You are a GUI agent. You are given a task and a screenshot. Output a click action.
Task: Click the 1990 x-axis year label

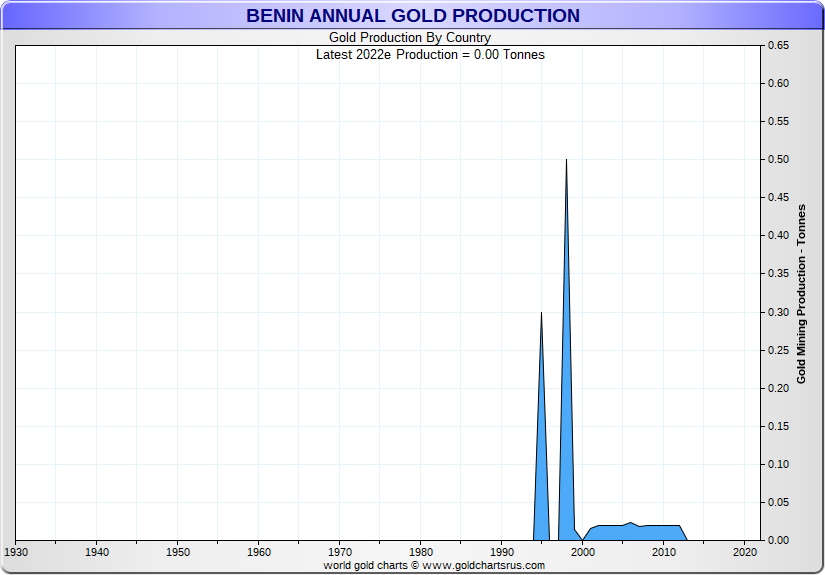(502, 552)
